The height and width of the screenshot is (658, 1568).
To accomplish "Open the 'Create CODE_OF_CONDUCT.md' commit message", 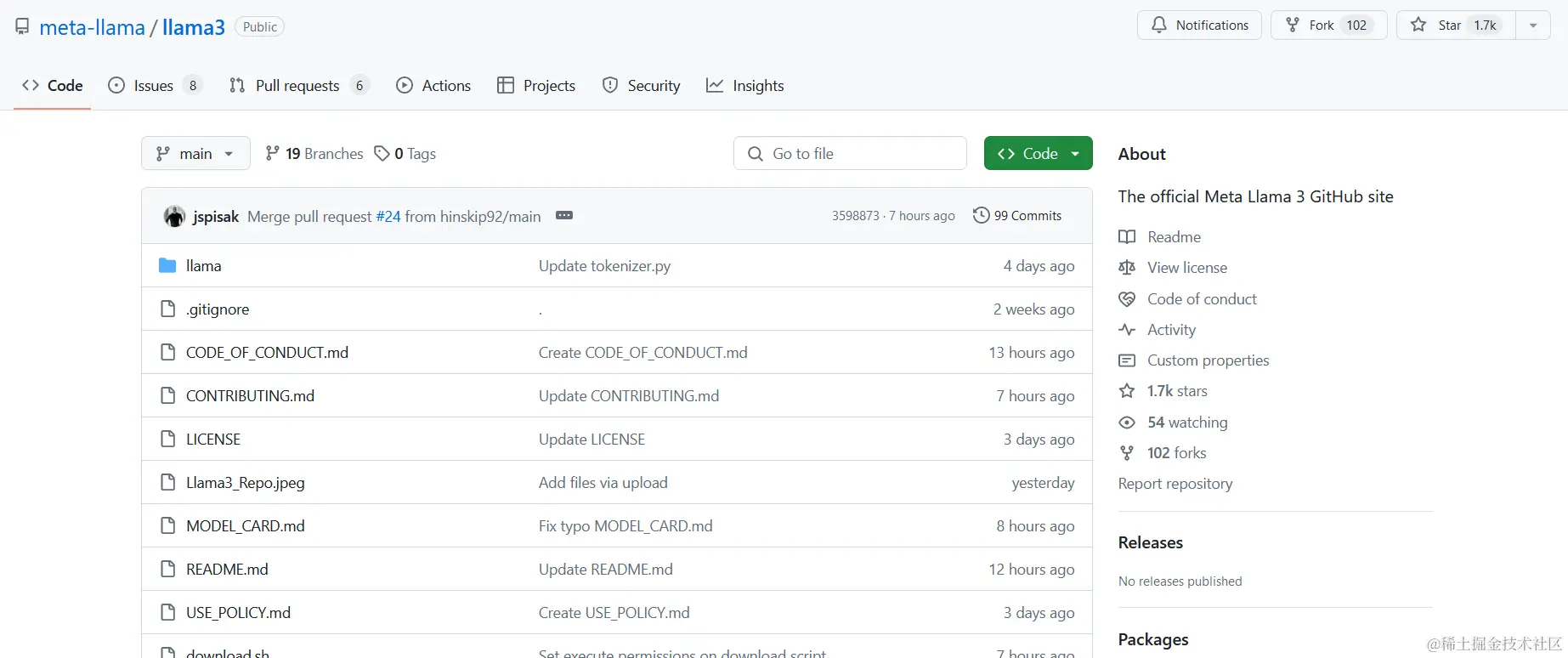I will pos(643,352).
